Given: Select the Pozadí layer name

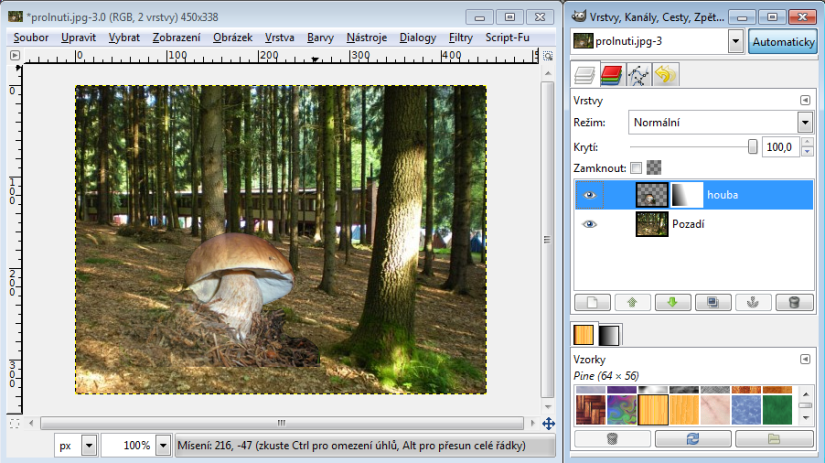Looking at the screenshot, I should [688, 224].
